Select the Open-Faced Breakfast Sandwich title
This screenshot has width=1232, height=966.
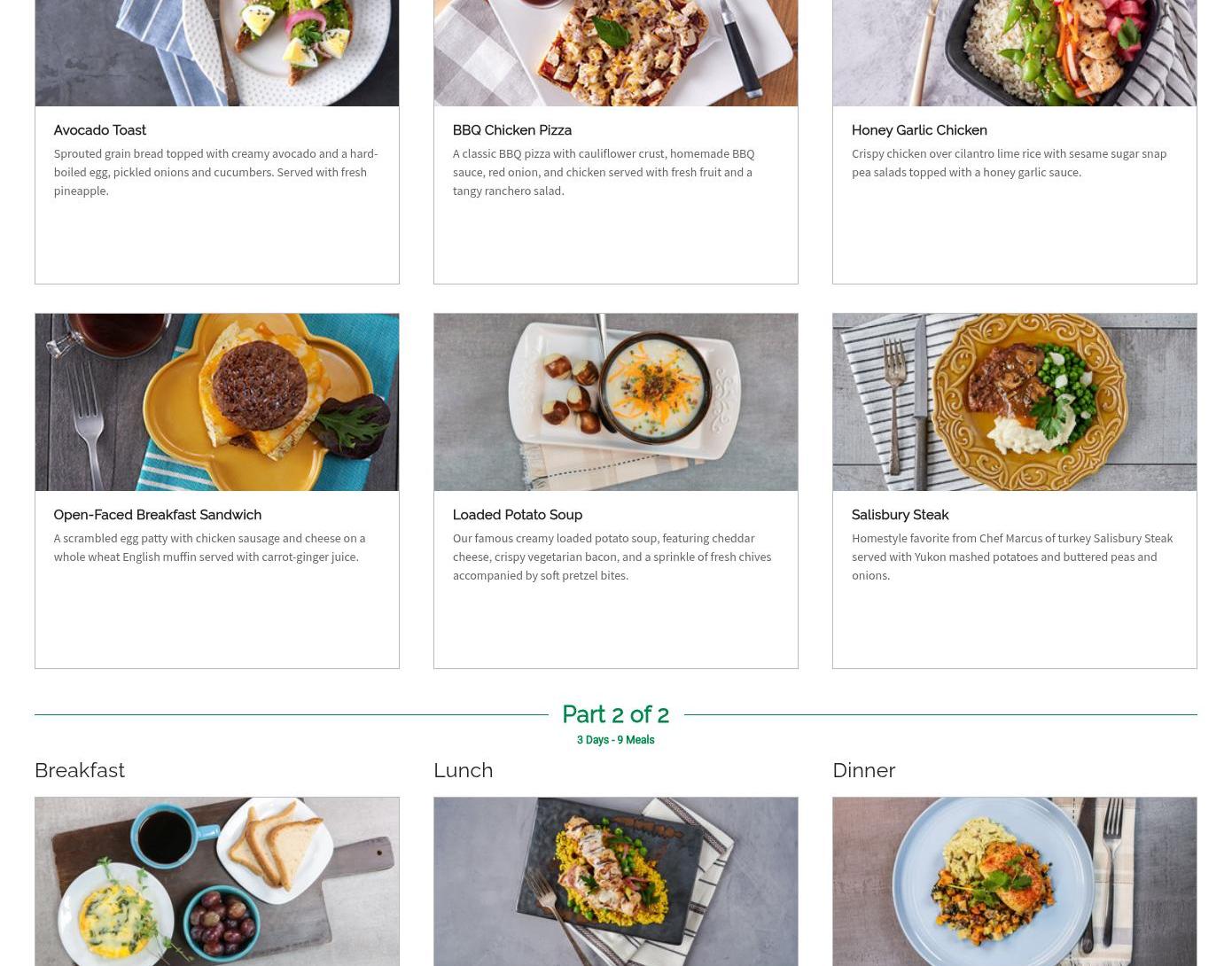pos(158,515)
